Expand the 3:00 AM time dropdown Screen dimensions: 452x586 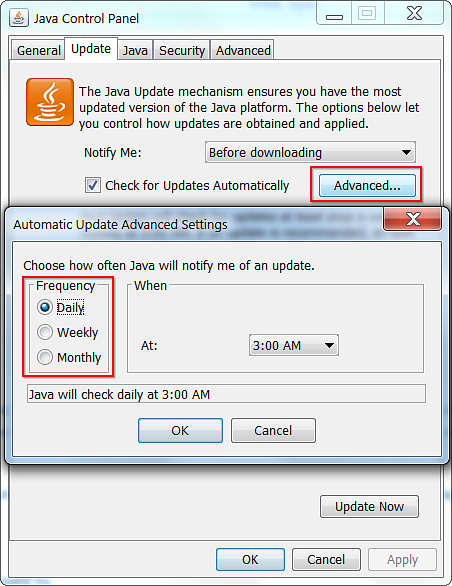coord(294,345)
